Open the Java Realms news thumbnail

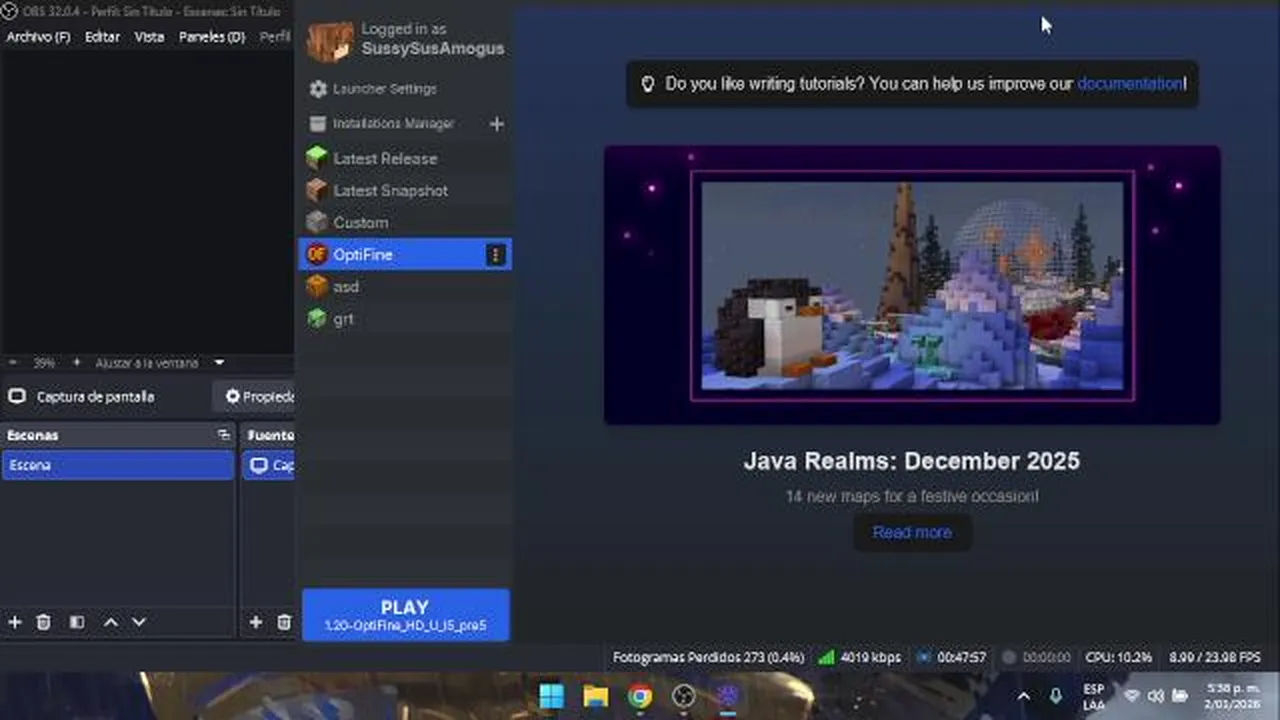coord(912,285)
